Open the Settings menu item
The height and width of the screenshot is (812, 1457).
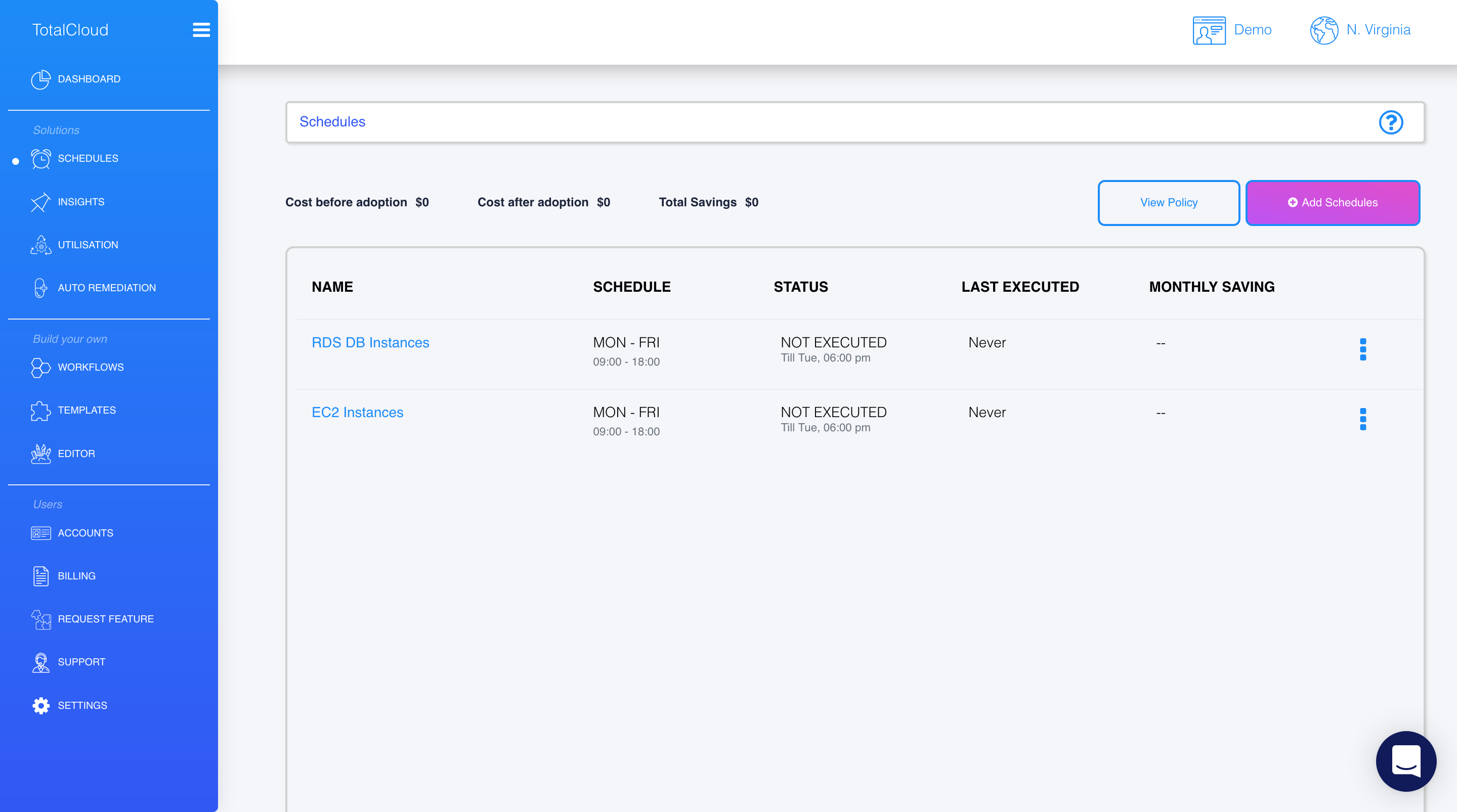82,705
